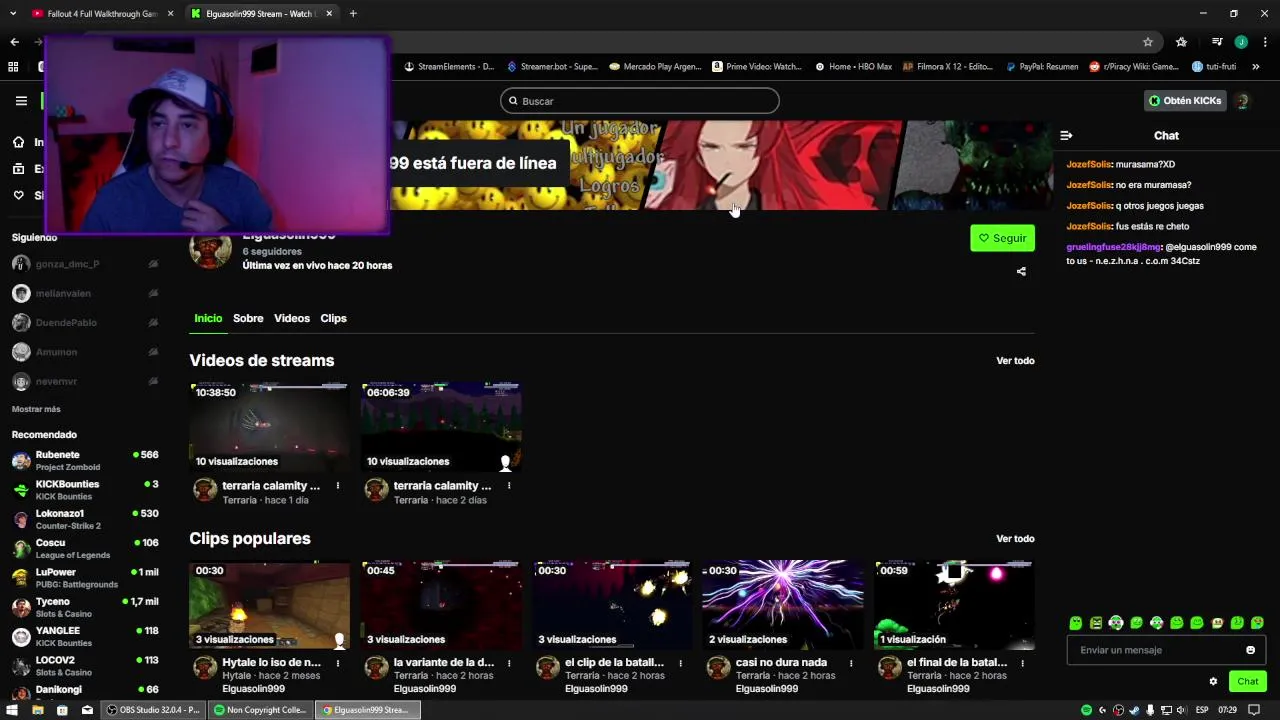The width and height of the screenshot is (1280, 720).
Task: Open chat settings gear icon
Action: [1213, 681]
